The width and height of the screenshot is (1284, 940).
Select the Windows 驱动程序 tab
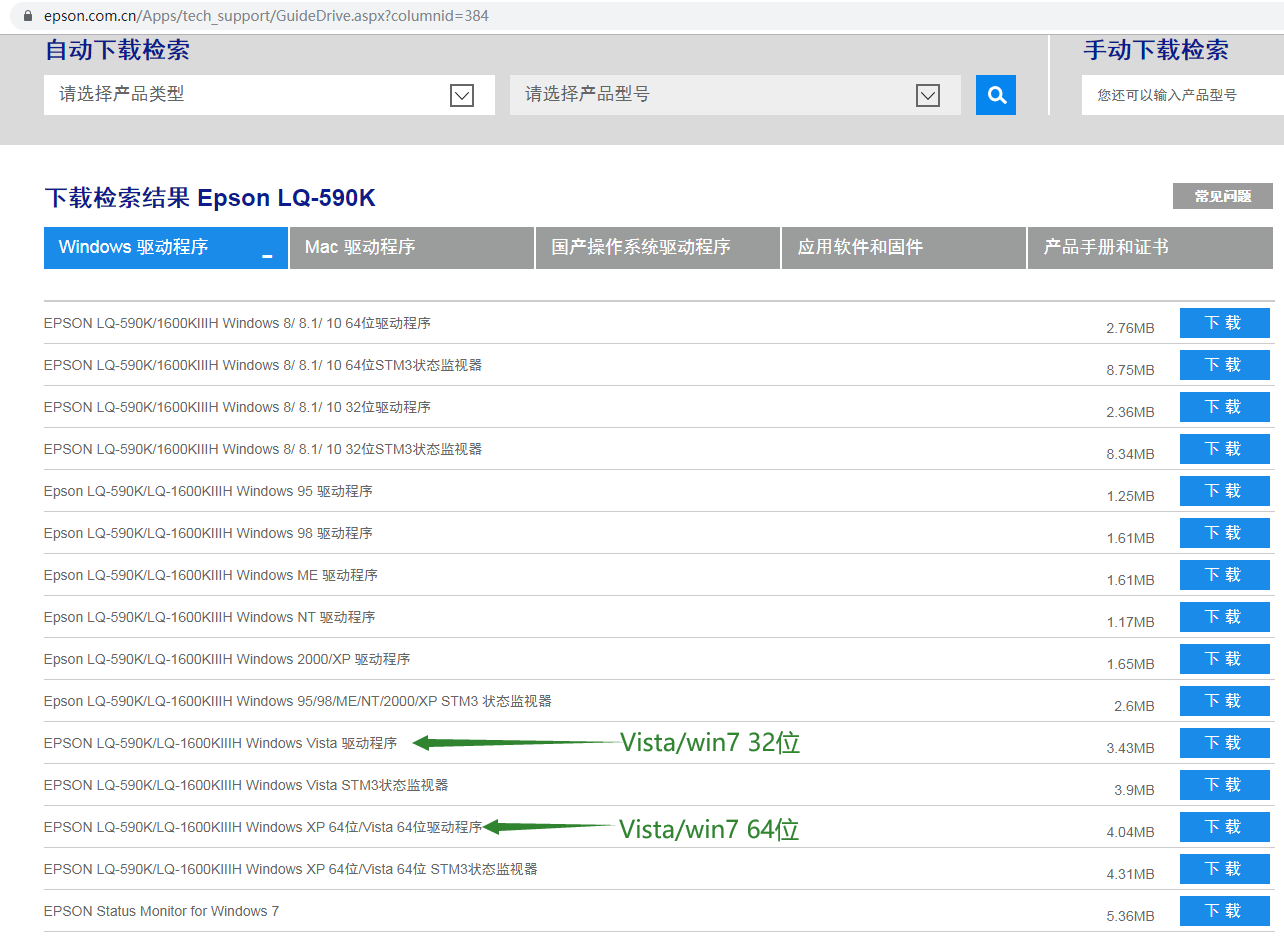tap(165, 248)
